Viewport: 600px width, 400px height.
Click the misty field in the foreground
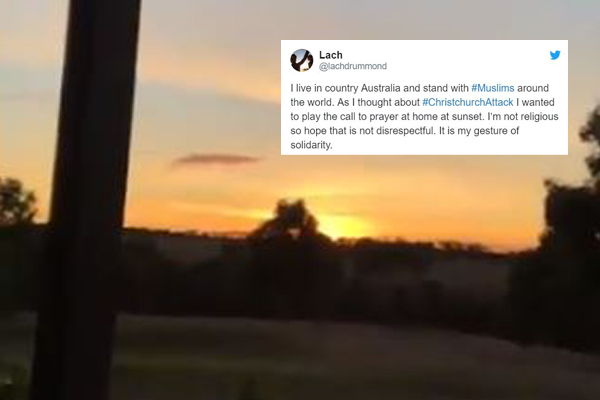(344, 356)
